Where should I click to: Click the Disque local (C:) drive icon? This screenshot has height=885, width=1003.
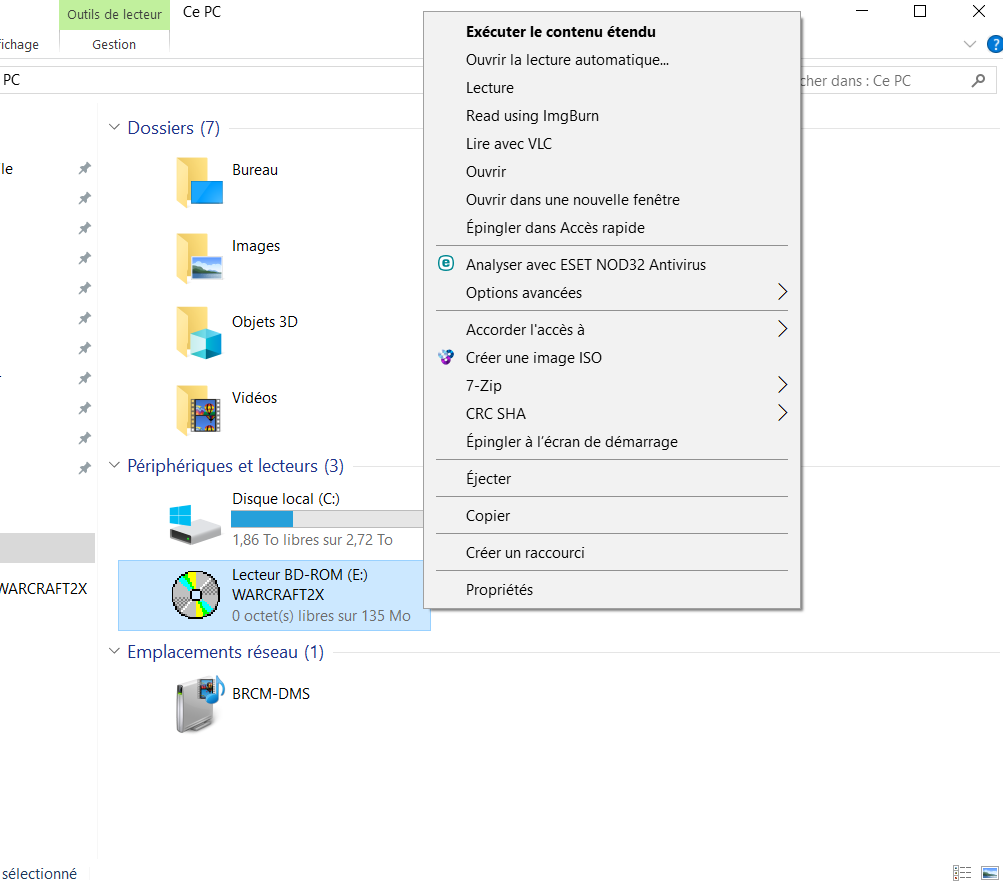(195, 524)
